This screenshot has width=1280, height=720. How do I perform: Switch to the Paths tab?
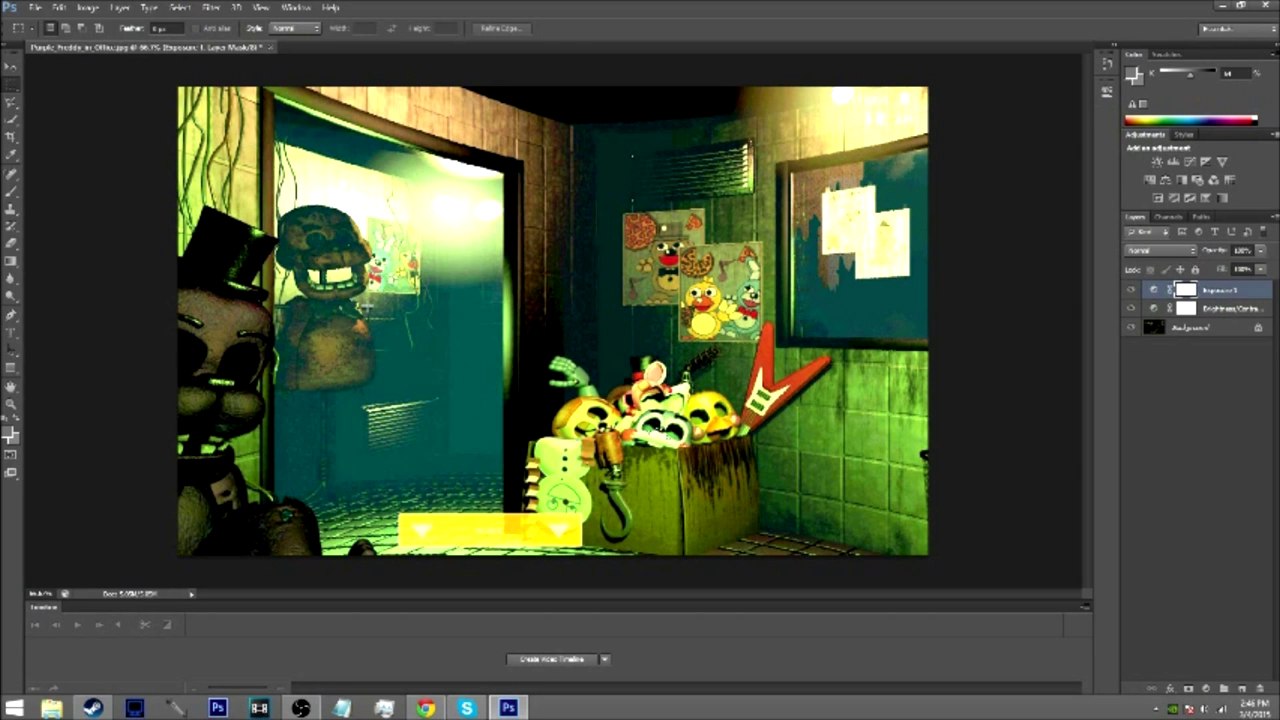pos(1201,217)
